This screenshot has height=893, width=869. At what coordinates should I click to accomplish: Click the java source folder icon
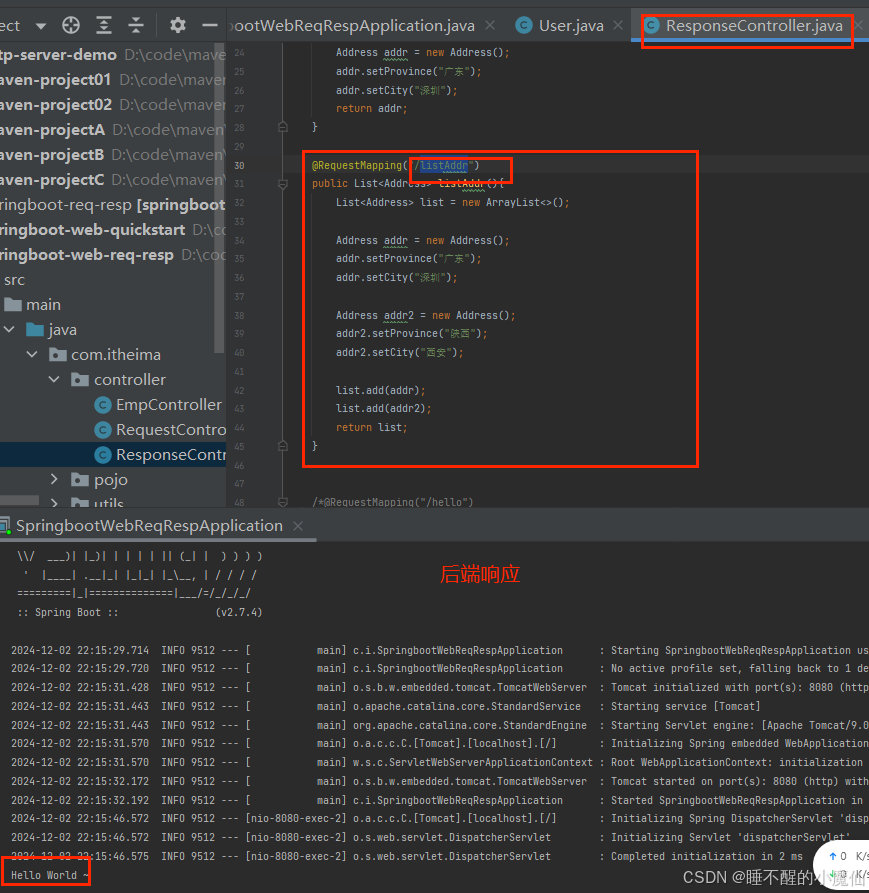coord(35,329)
